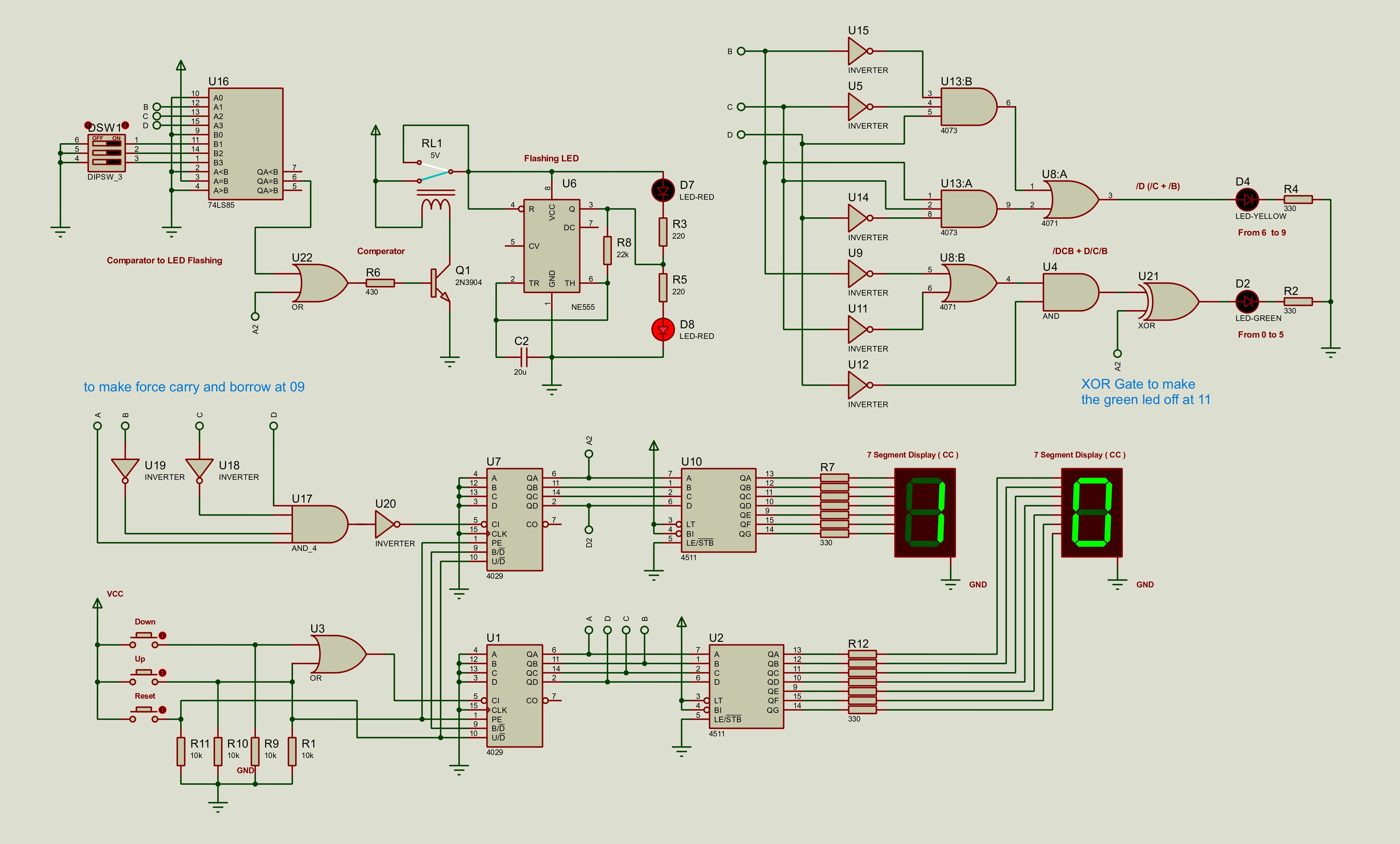Select the U17 AND_4 gate
This screenshot has height=844, width=1400.
pos(319,524)
